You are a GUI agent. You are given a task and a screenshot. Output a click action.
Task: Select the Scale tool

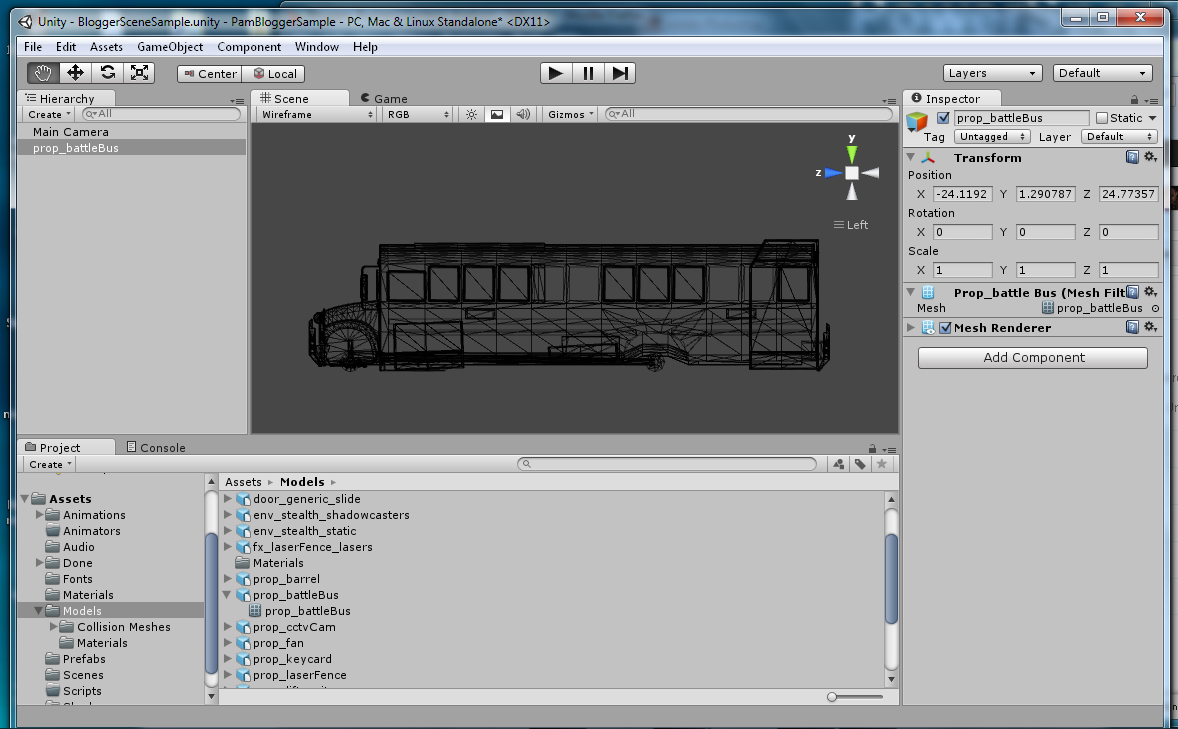click(x=139, y=73)
